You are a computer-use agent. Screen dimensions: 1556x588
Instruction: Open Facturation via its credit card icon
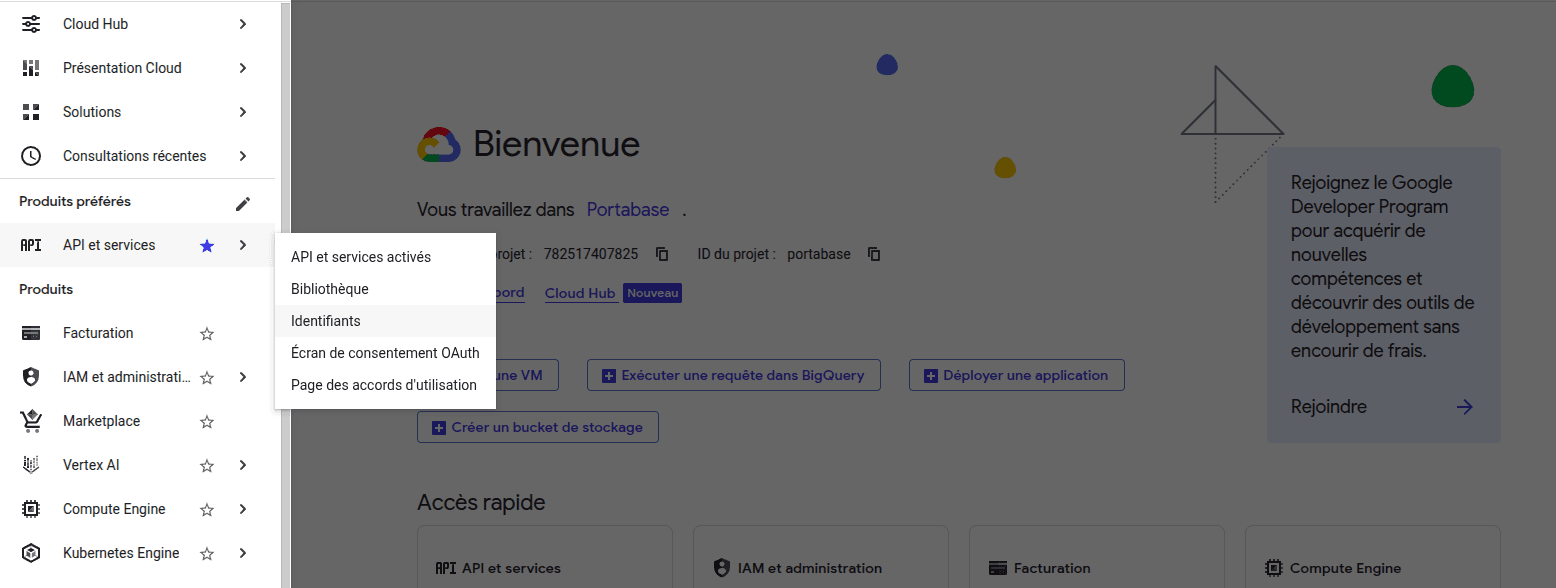30,332
